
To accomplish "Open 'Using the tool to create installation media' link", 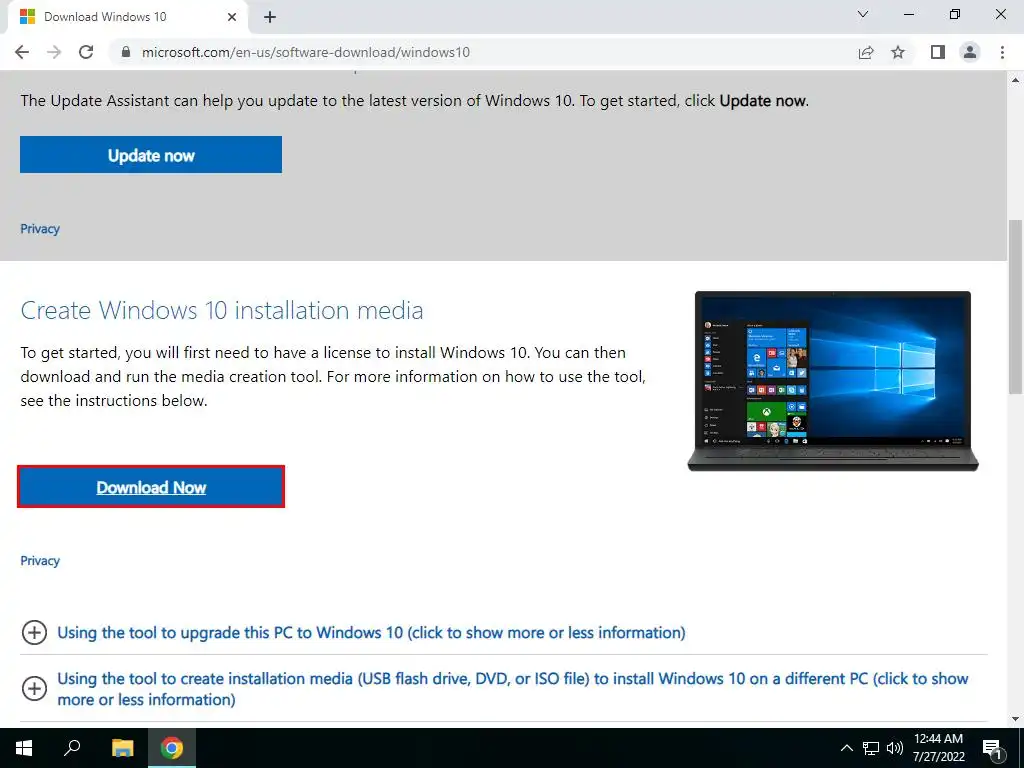I will [x=513, y=689].
